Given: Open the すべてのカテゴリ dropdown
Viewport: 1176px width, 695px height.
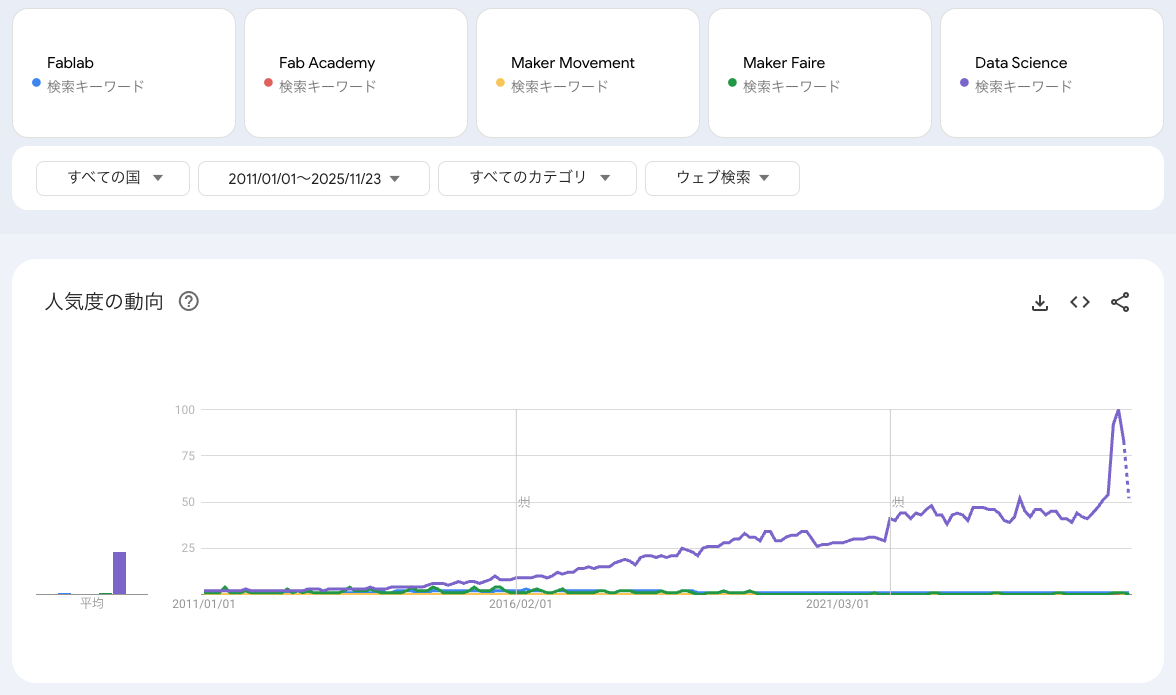Looking at the screenshot, I should click(x=537, y=178).
